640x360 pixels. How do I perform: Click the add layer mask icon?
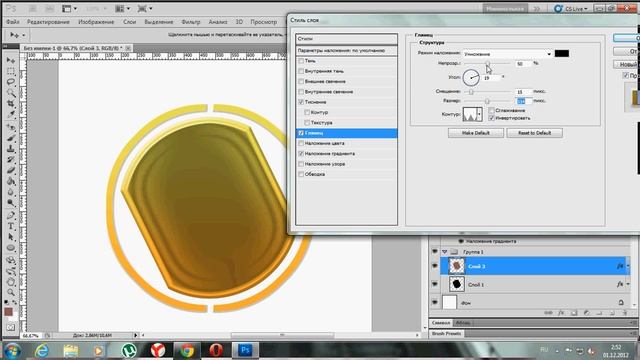[x=574, y=313]
